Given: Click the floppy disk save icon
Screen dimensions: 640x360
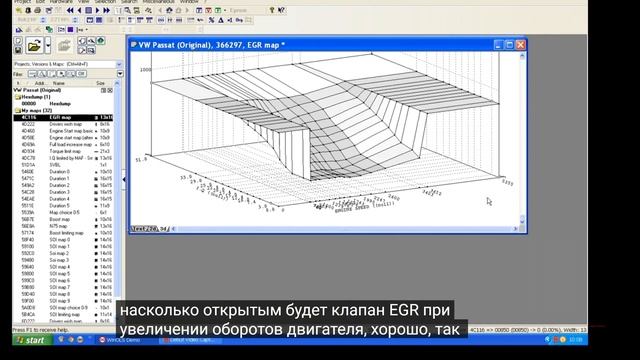Looking at the screenshot, I should click(18, 49).
